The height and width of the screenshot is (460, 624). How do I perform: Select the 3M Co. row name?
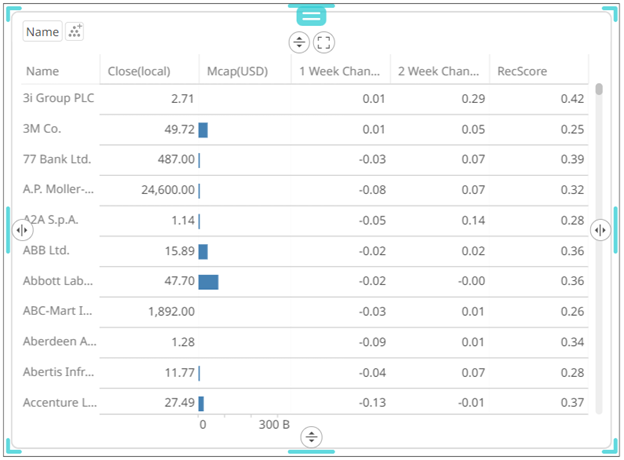click(43, 129)
